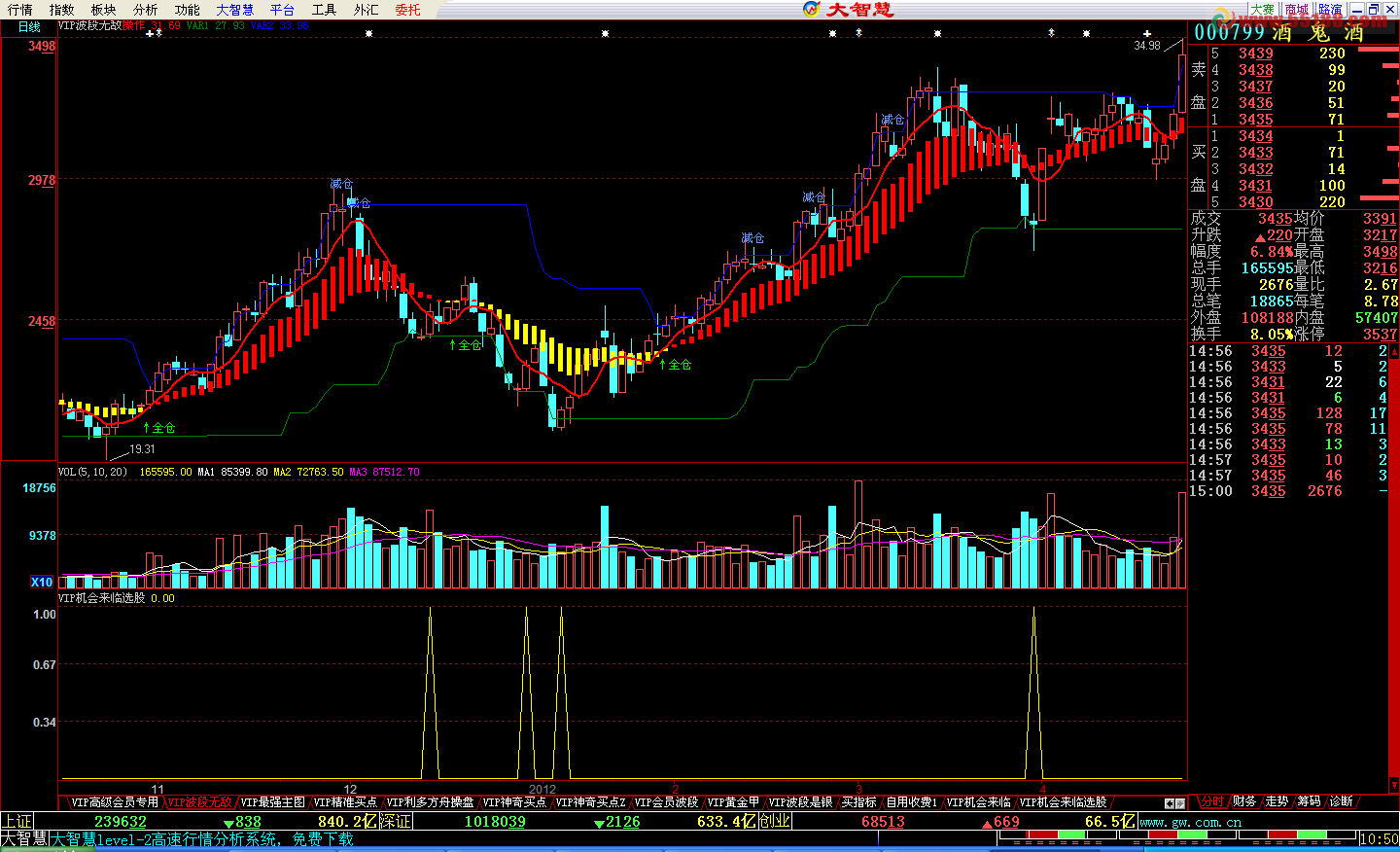Switch to VIP波段无敌 indicator tab

pyautogui.click(x=200, y=802)
